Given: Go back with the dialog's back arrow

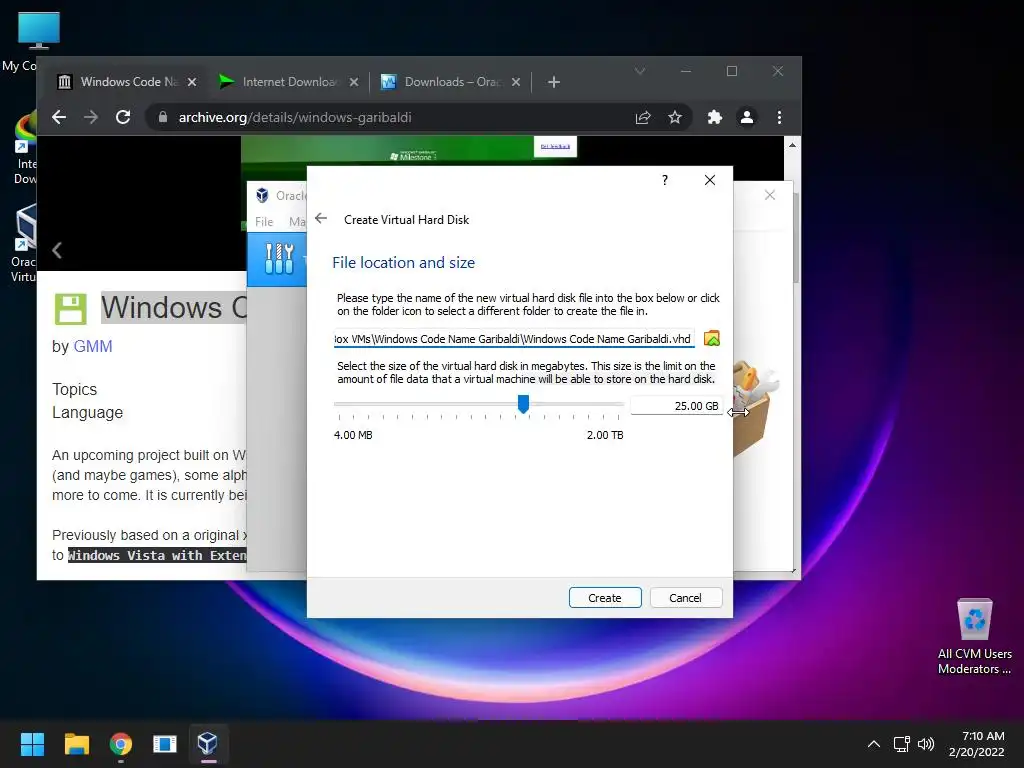Looking at the screenshot, I should click(321, 219).
